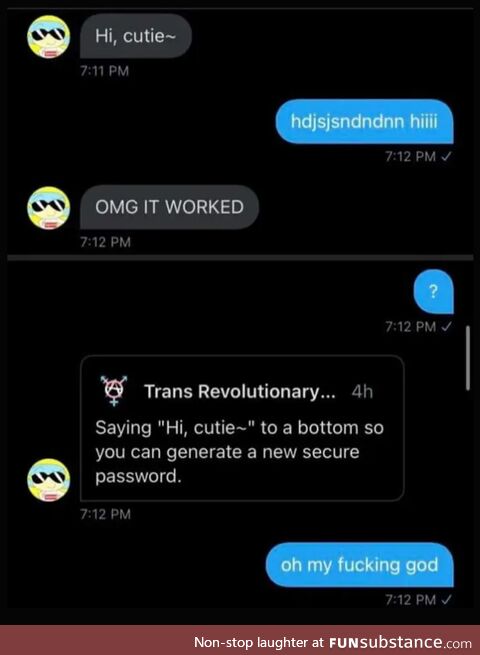Image resolution: width=480 pixels, height=655 pixels.
Task: Select the "hdjsjsndndnn hiiii" message bubble
Action: 364,122
